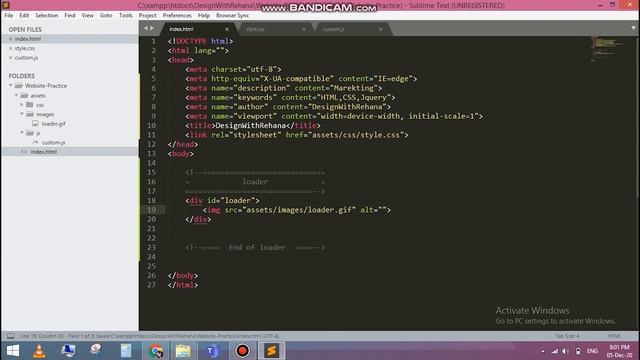Screen dimensions: 640x360
Task: Open the Tools menu
Action: click(x=125, y=15)
